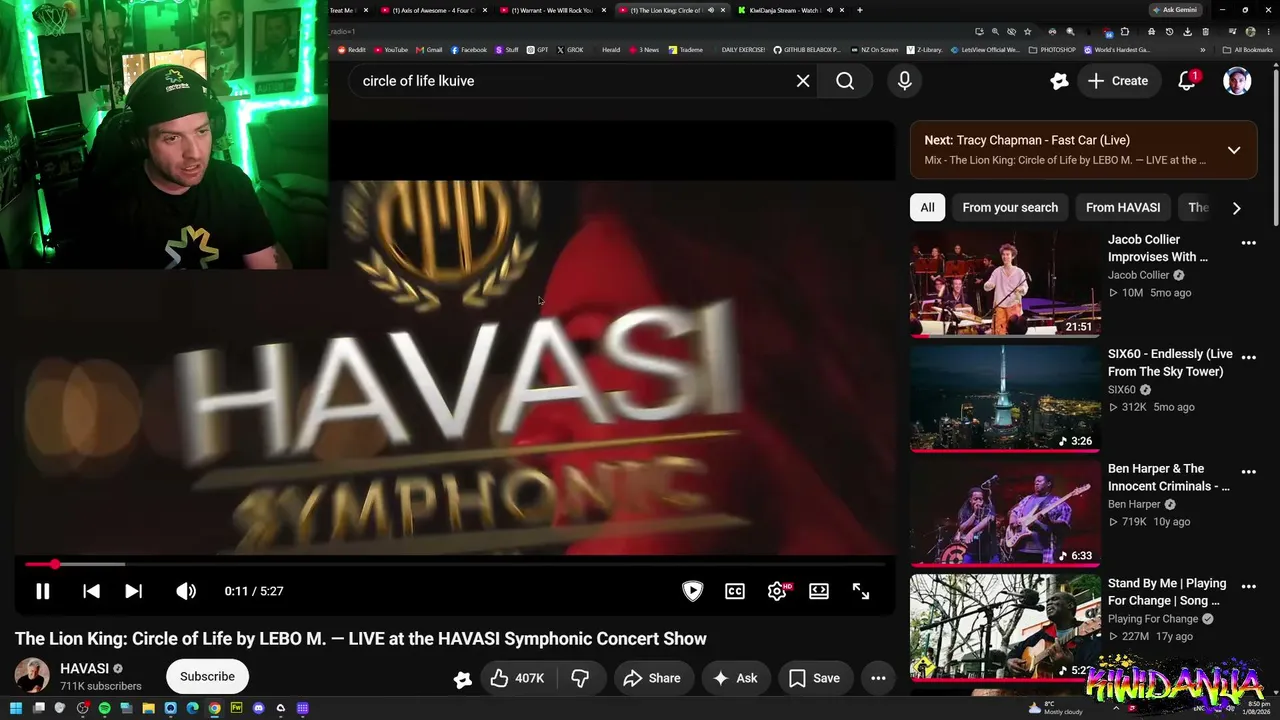Go to the HAVASI channel name link
This screenshot has height=720, width=1280.
pyautogui.click(x=84, y=669)
